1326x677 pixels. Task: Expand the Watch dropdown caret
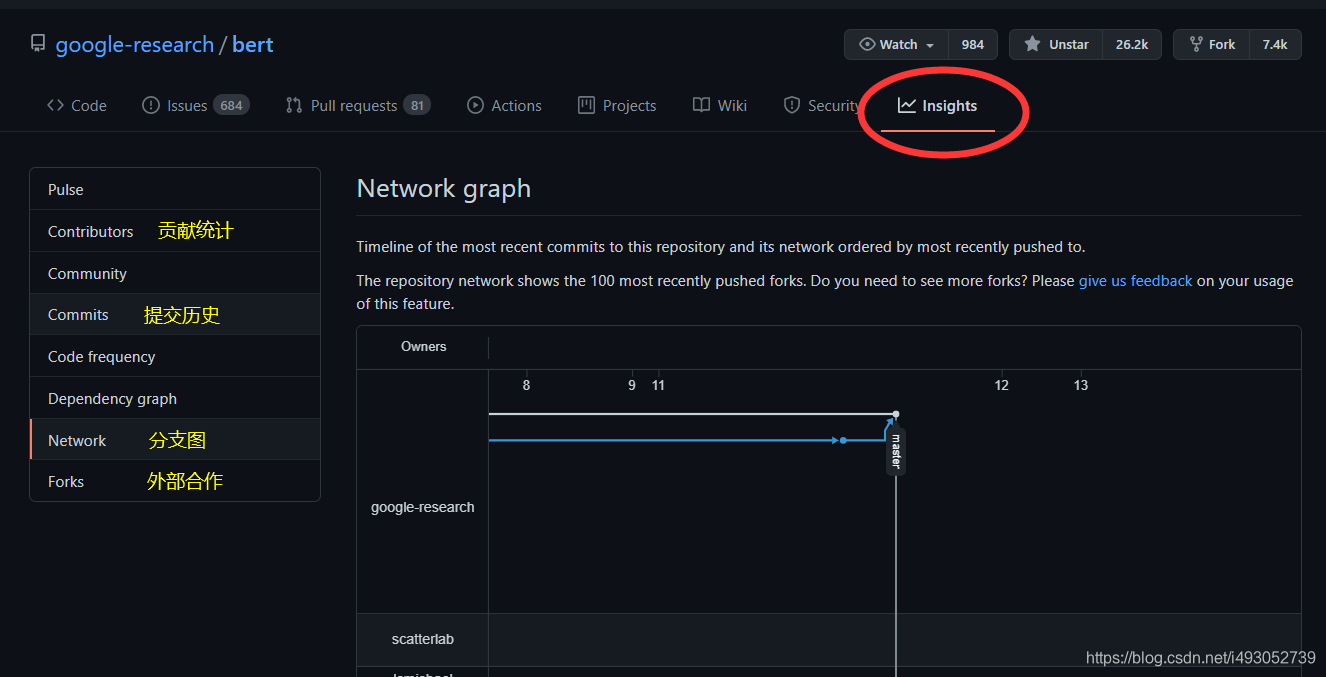pos(930,46)
